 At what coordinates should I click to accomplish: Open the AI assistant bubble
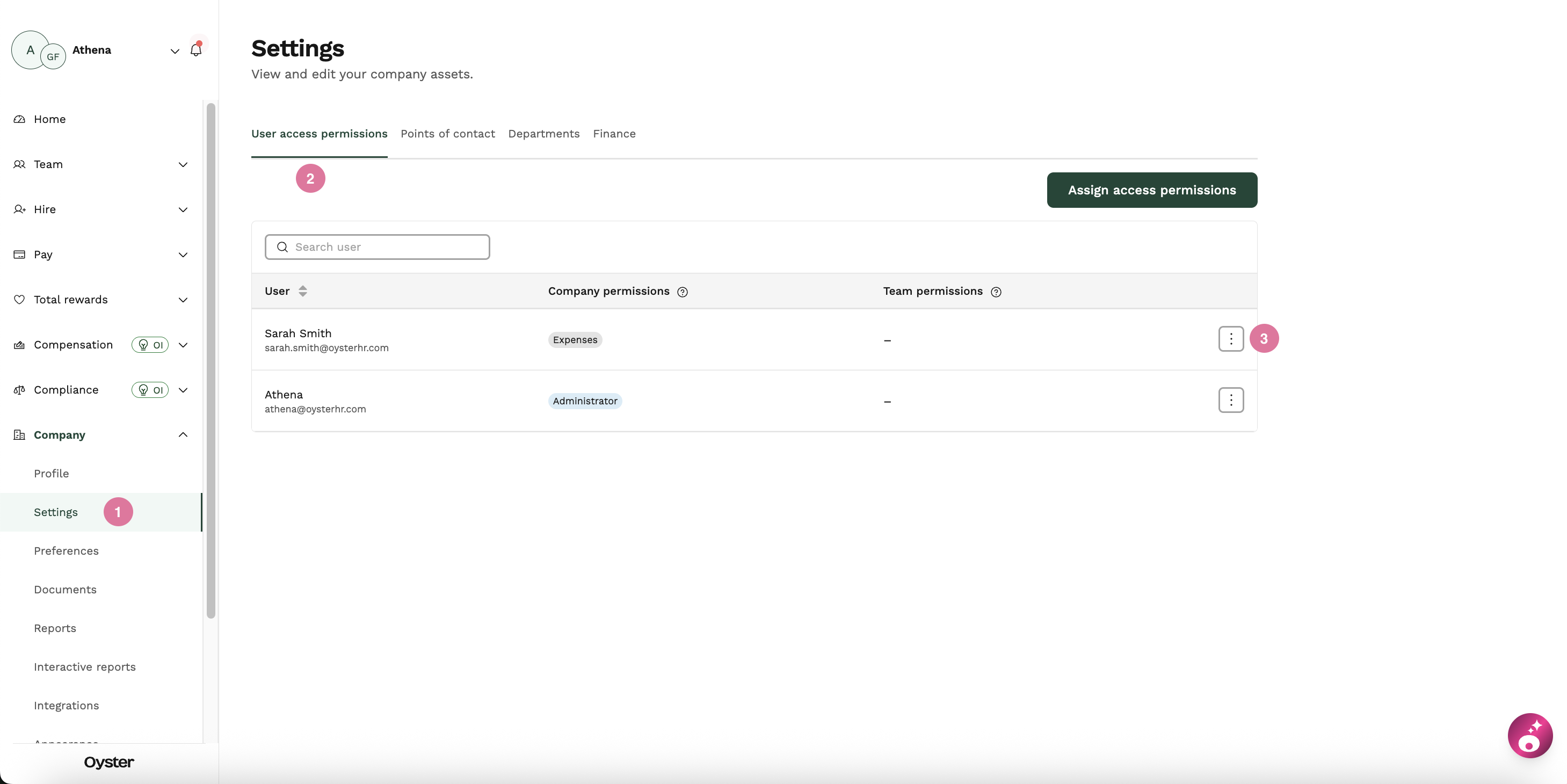point(1529,735)
